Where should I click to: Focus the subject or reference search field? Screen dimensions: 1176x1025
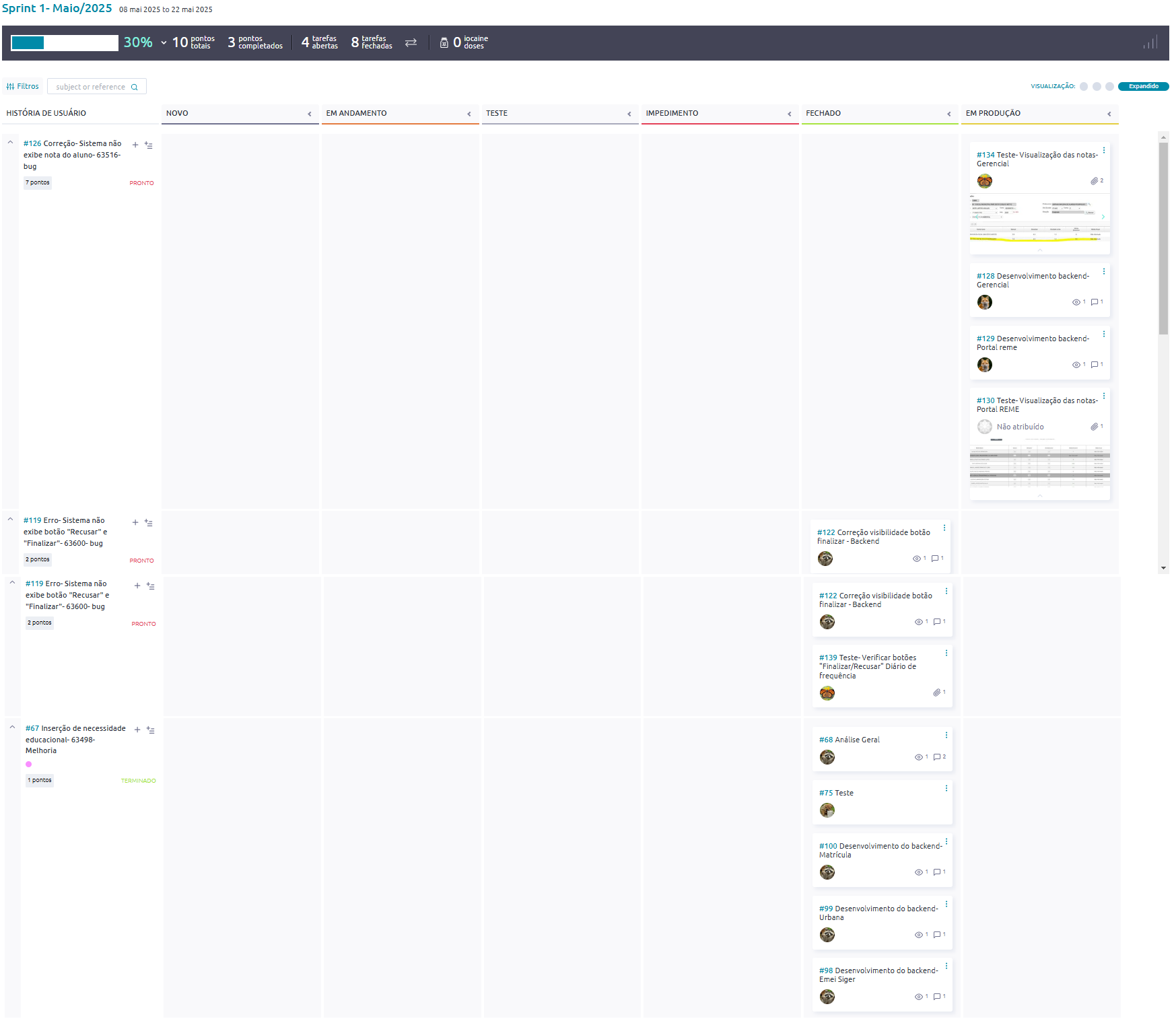coord(91,87)
